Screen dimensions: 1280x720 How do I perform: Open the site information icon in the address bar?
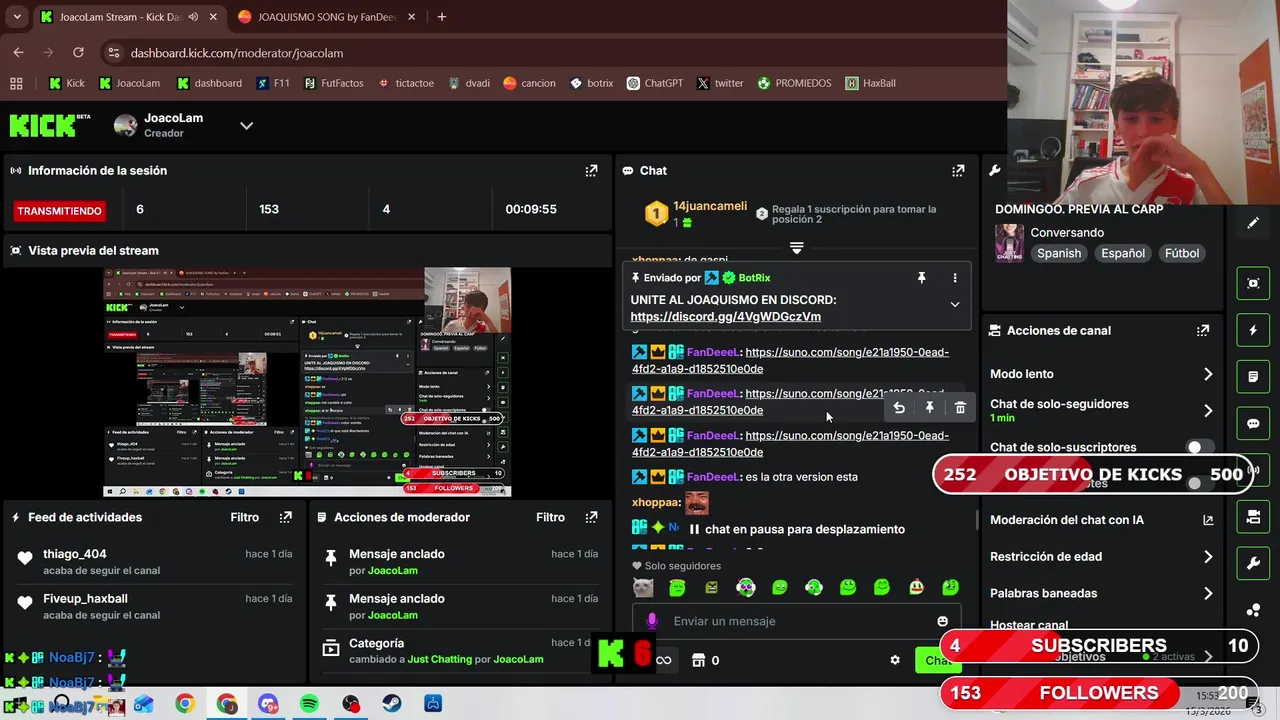tap(113, 53)
